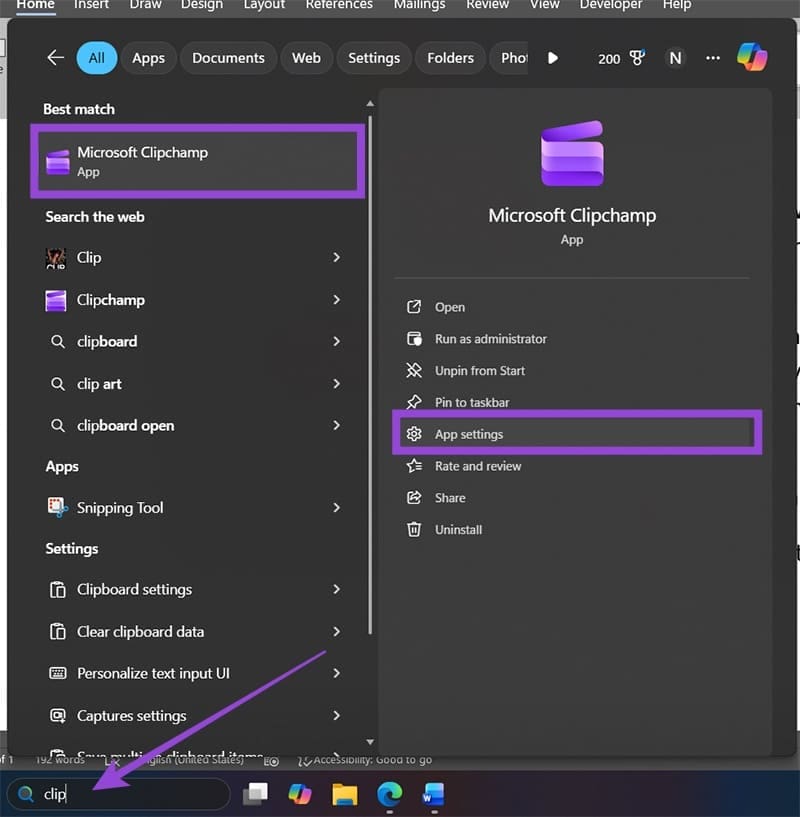This screenshot has height=817, width=800.
Task: Open Task View on the taskbar
Action: pos(257,793)
